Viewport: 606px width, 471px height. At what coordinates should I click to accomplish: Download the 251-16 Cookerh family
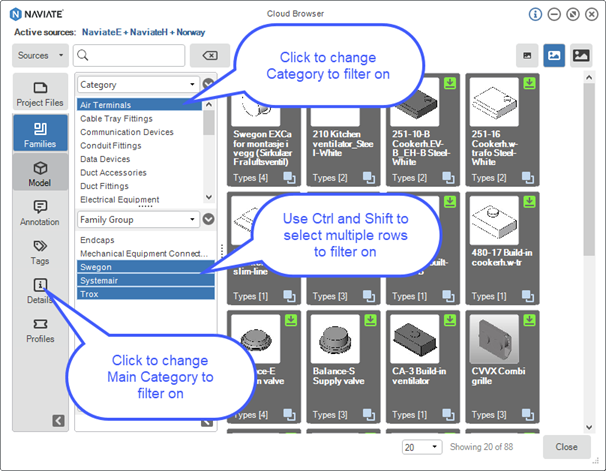click(x=529, y=83)
